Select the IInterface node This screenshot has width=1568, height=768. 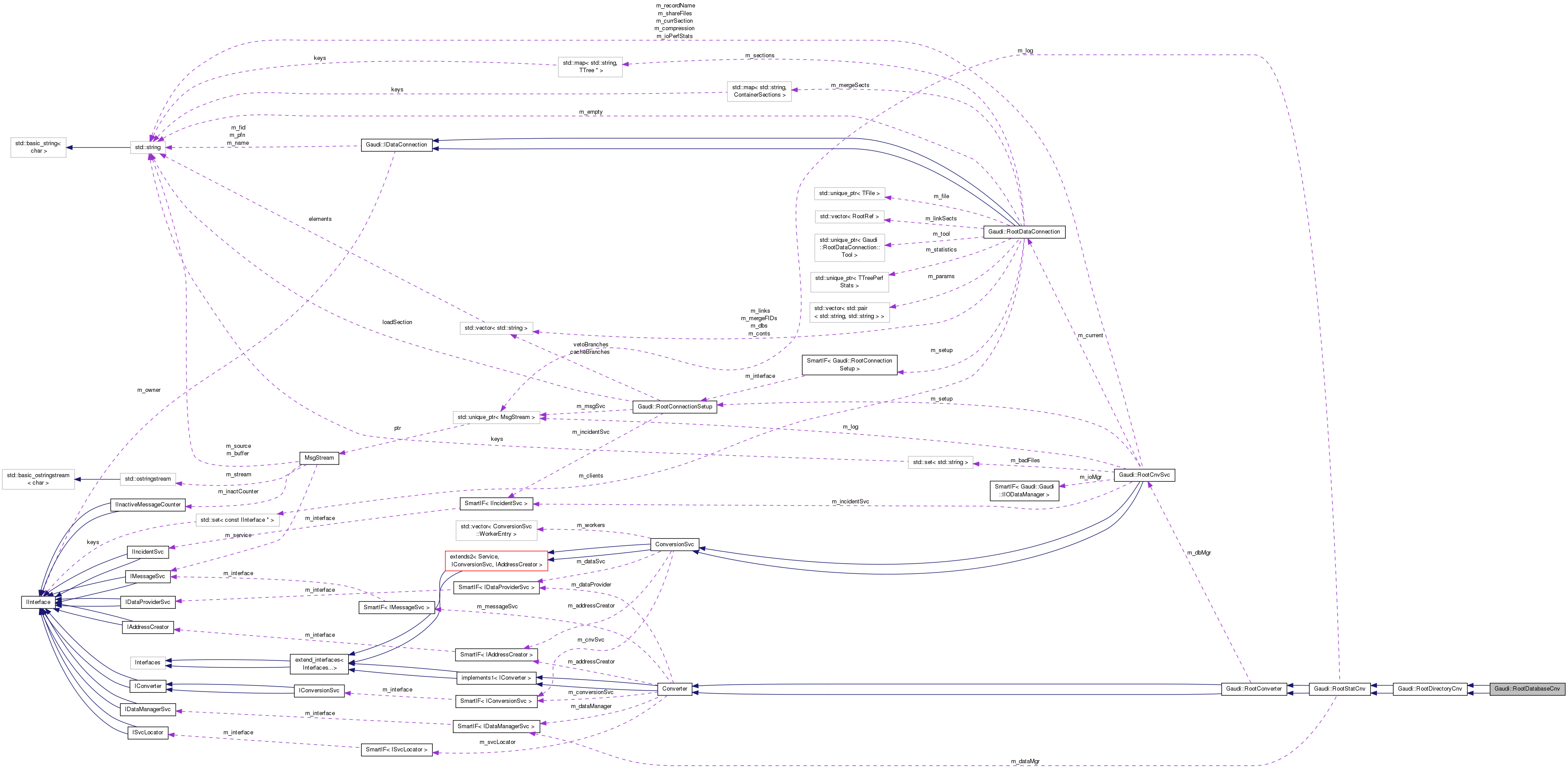tap(38, 602)
